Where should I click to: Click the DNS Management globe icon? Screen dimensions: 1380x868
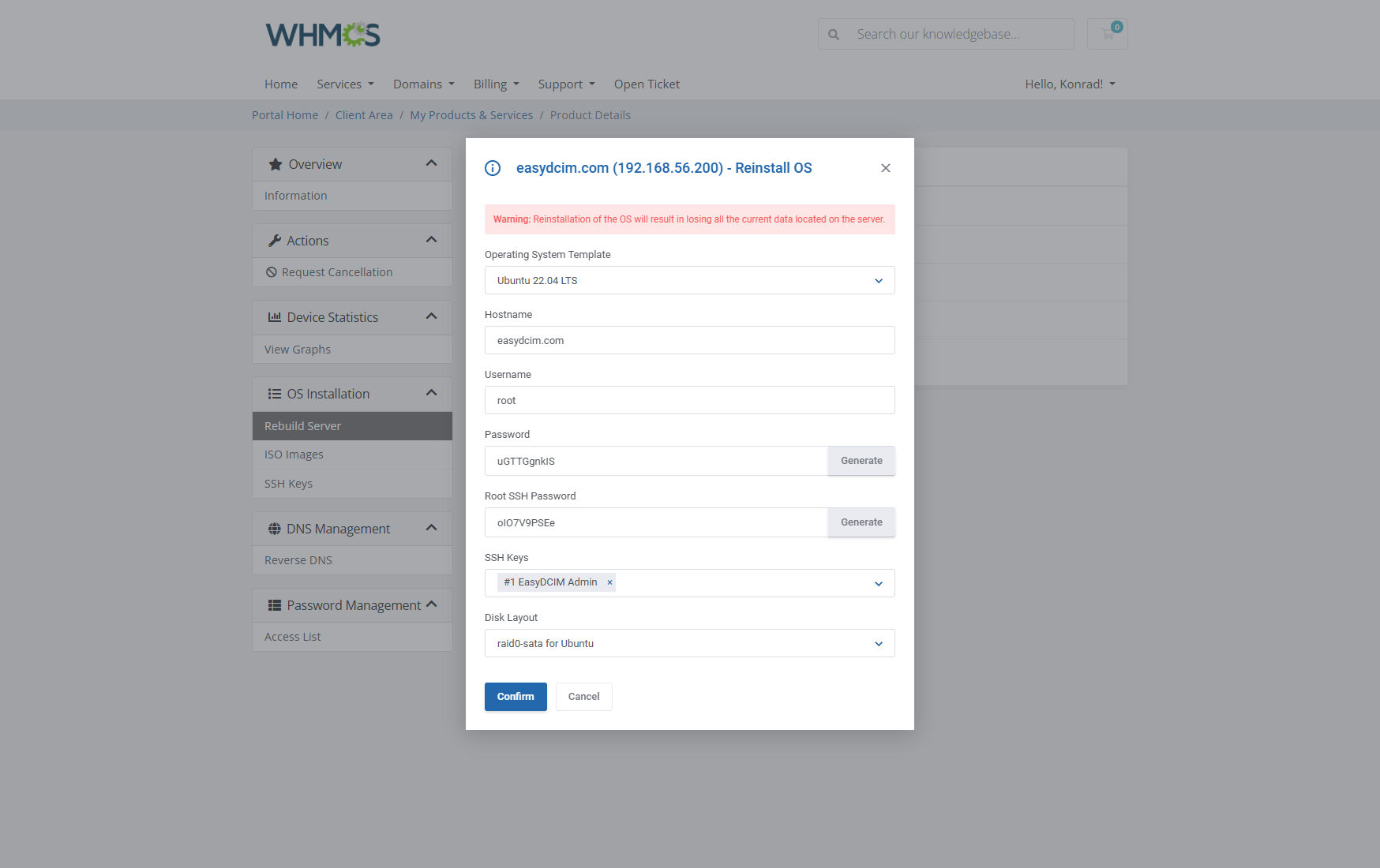click(x=275, y=529)
